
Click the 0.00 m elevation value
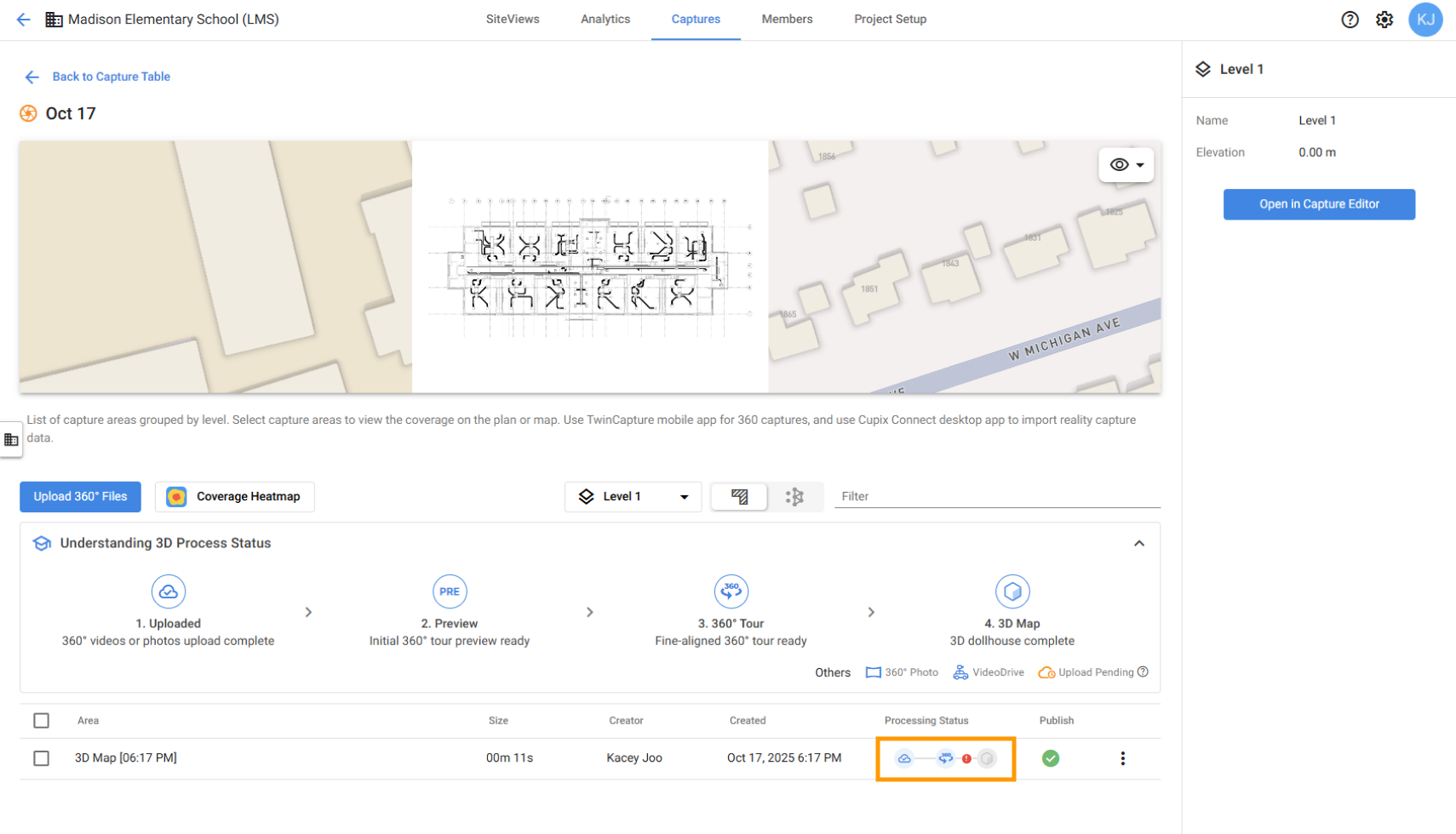click(x=1317, y=152)
